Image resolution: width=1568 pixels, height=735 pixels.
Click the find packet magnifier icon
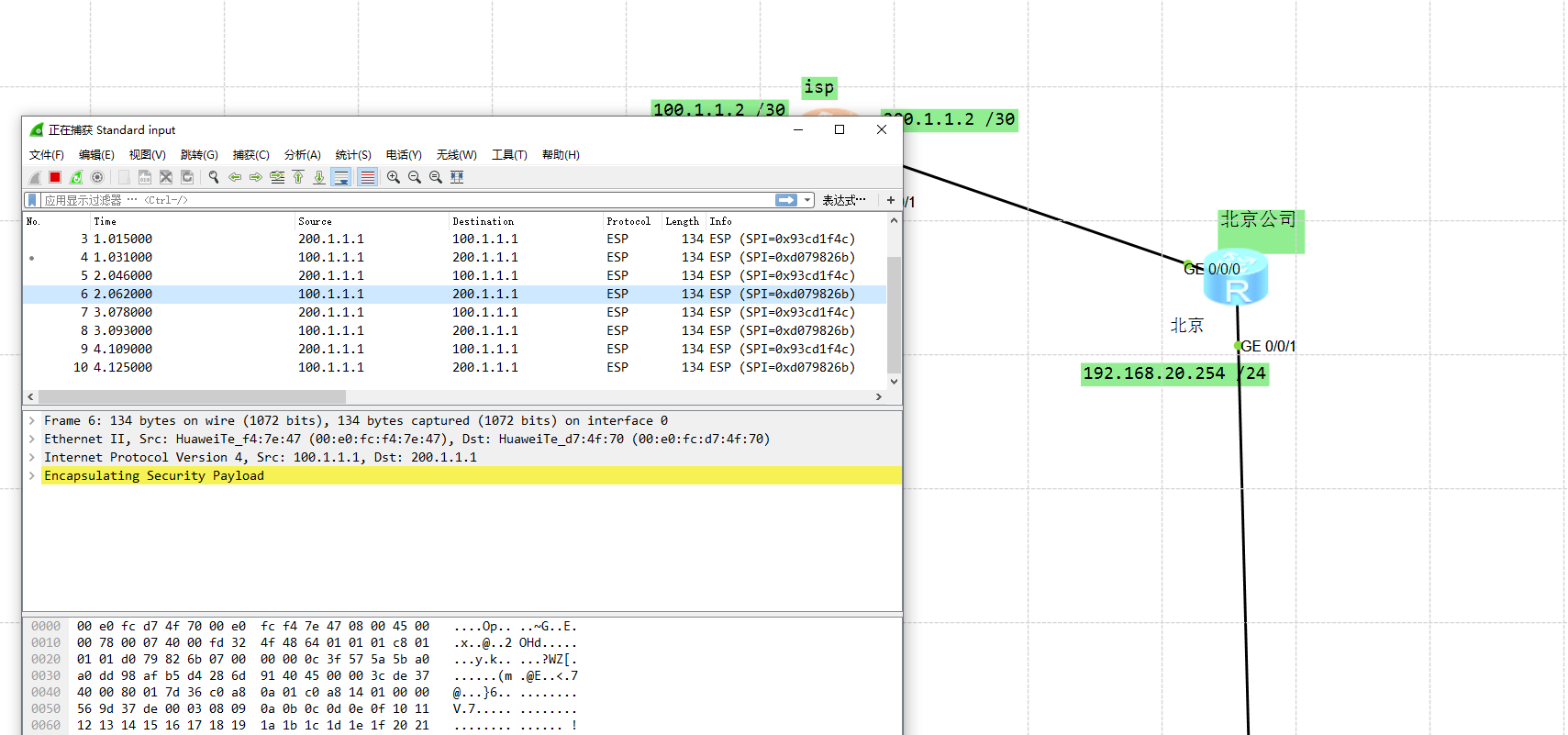click(x=214, y=177)
